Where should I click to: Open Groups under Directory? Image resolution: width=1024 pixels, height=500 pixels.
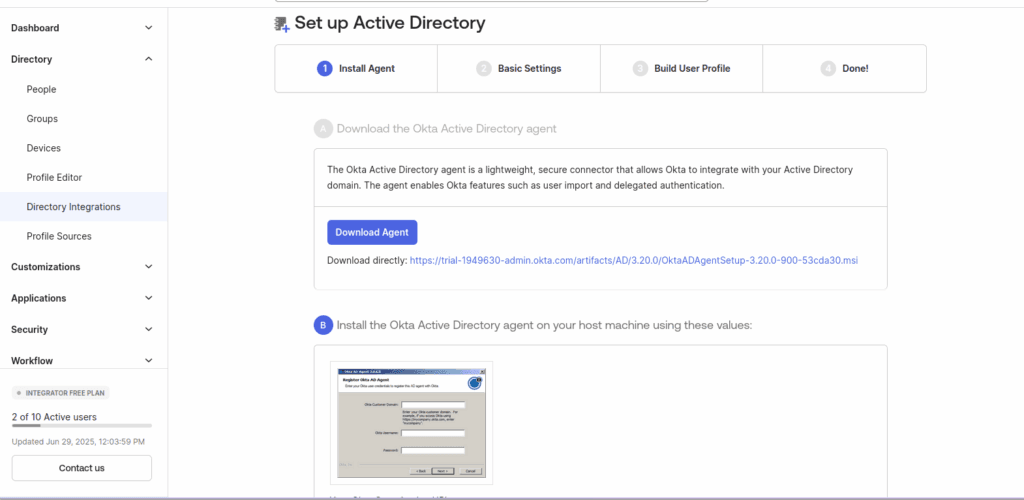tap(42, 119)
